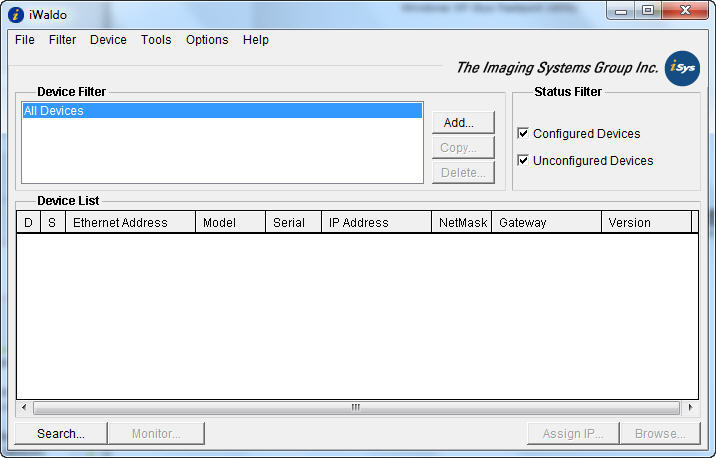Open the Device menu
This screenshot has height=458, width=716.
click(x=108, y=40)
